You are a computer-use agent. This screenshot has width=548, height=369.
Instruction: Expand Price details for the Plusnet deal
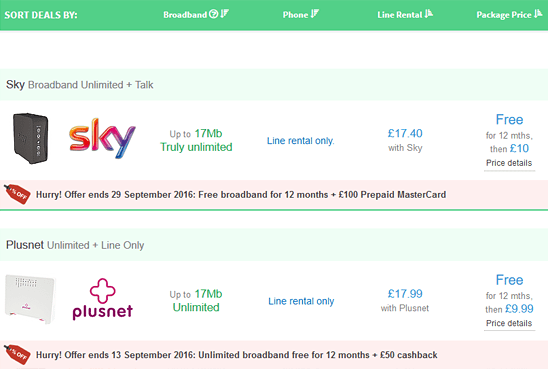click(x=509, y=323)
